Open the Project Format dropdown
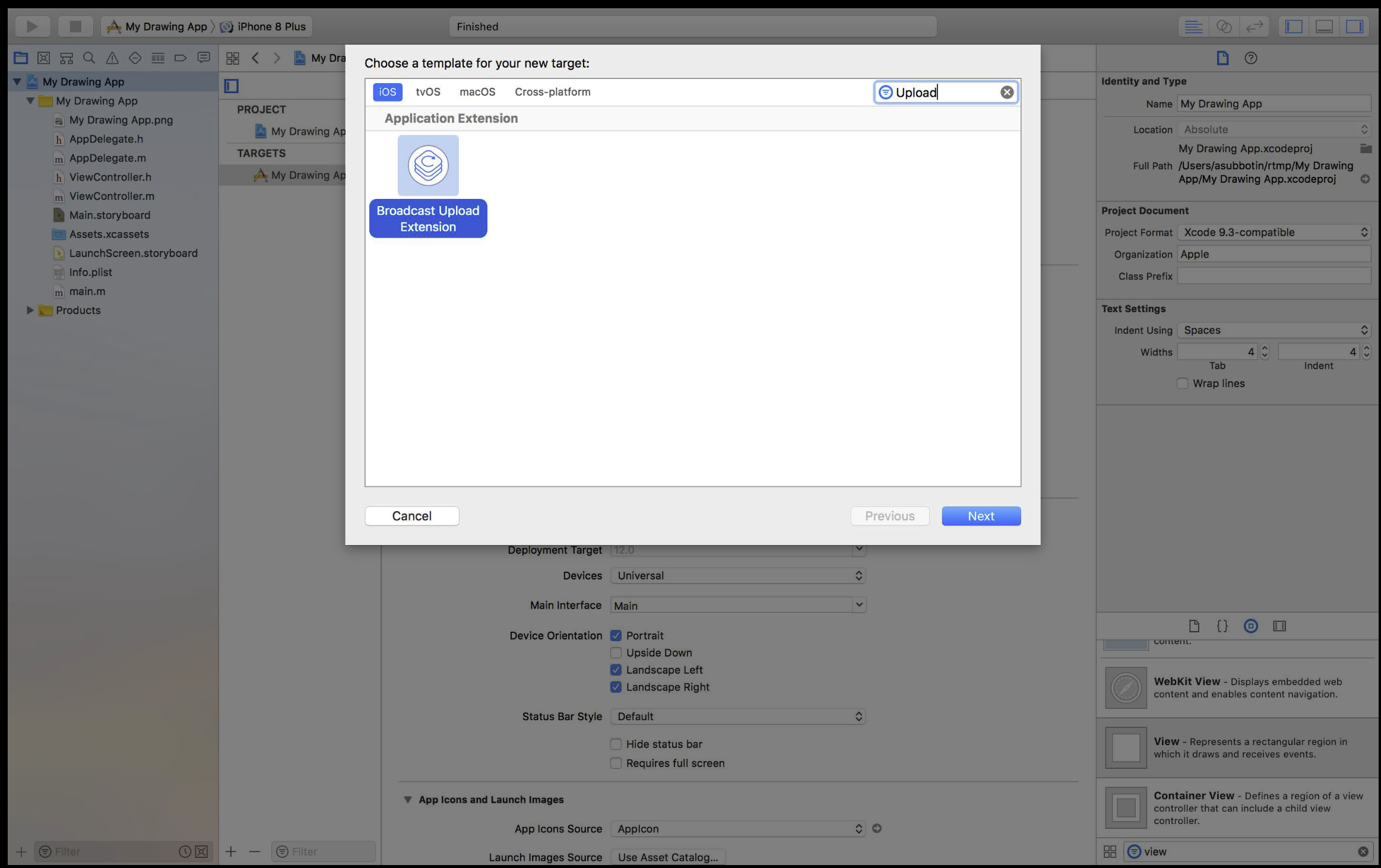The height and width of the screenshot is (868, 1381). tap(1274, 232)
